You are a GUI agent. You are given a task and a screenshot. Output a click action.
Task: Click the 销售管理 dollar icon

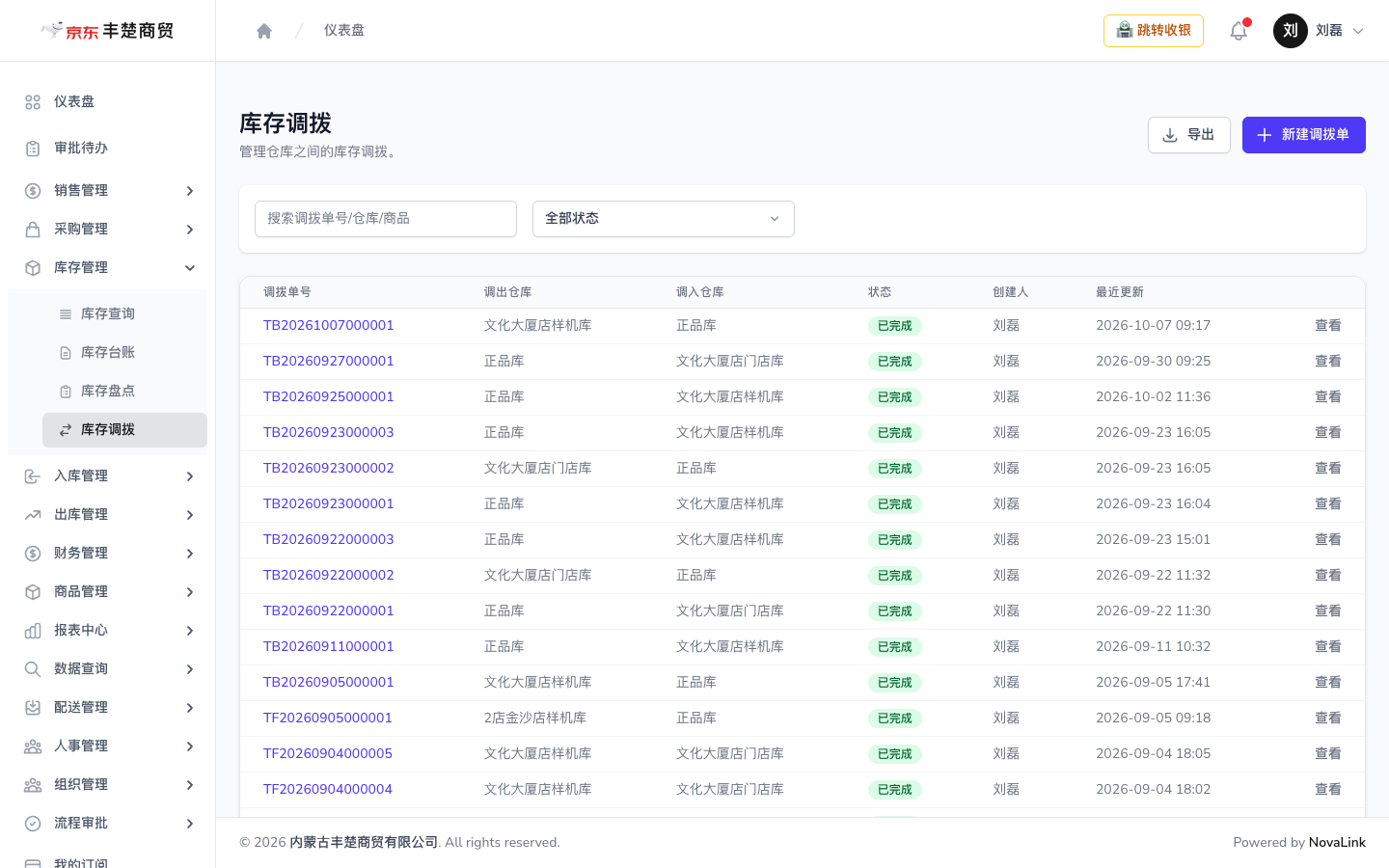[33, 191]
